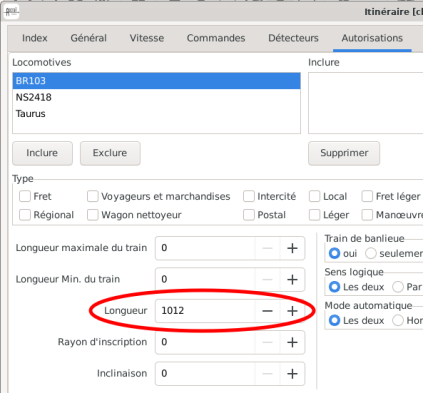Enable the Fret type checkbox
Image resolution: width=423 pixels, height=393 pixels.
25,196
